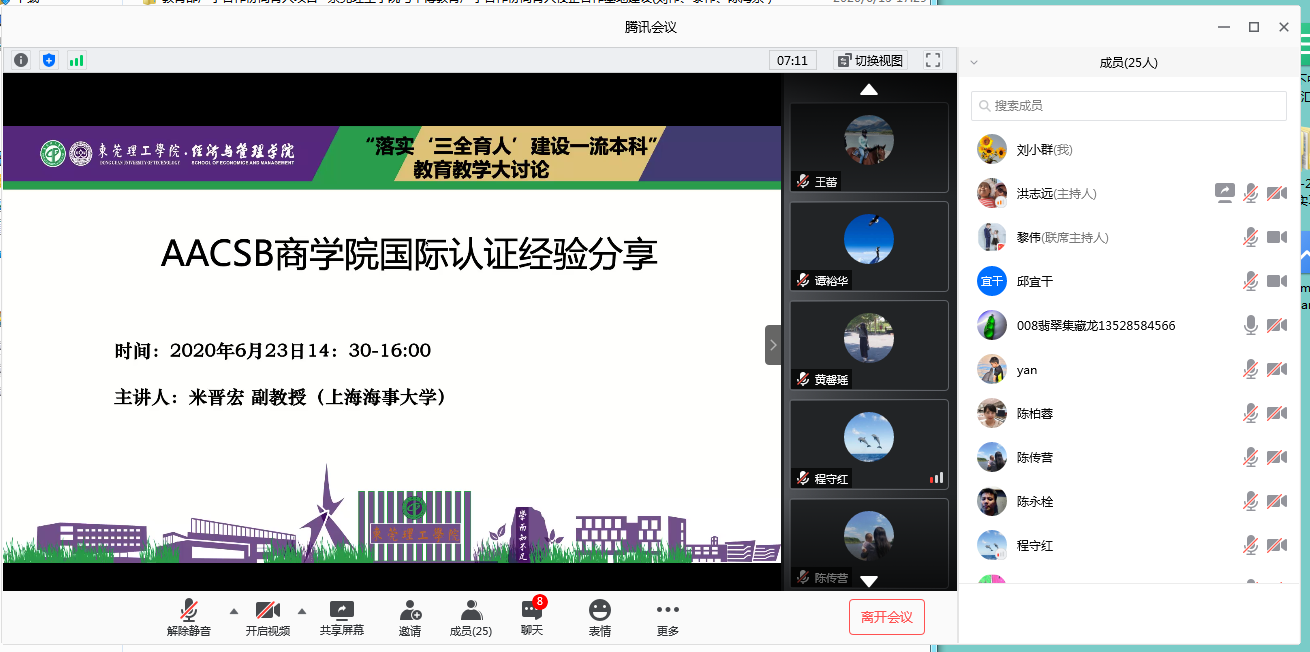Viewport: 1310px width, 652px height.
Task: Click 黎伟's avatar in member list
Action: click(992, 237)
